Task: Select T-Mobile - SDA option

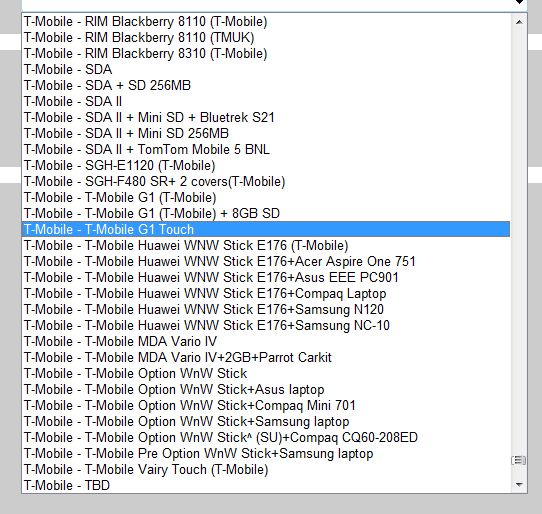Action: tap(265, 69)
